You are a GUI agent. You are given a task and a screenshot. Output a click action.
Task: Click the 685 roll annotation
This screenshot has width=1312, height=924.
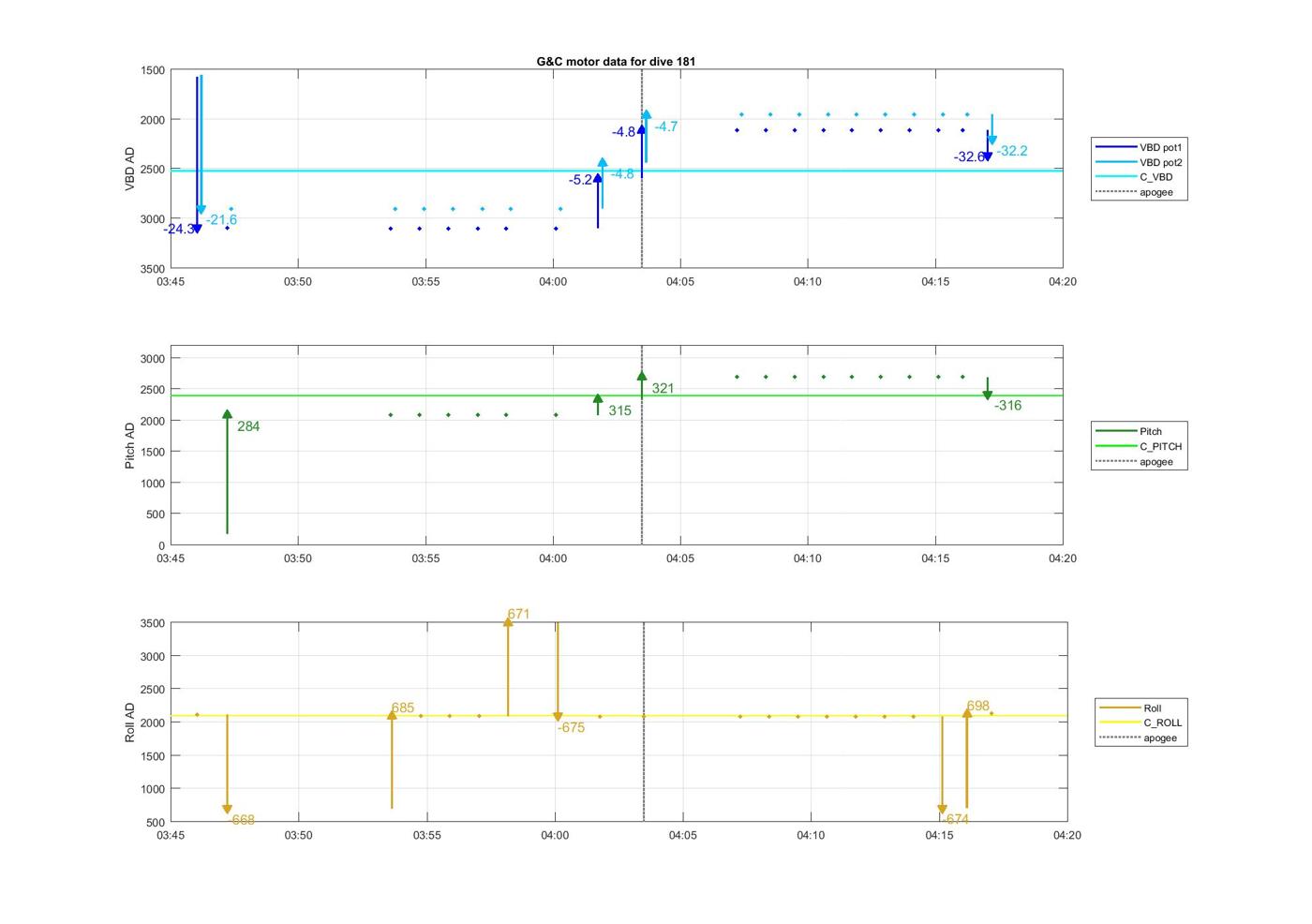point(403,708)
